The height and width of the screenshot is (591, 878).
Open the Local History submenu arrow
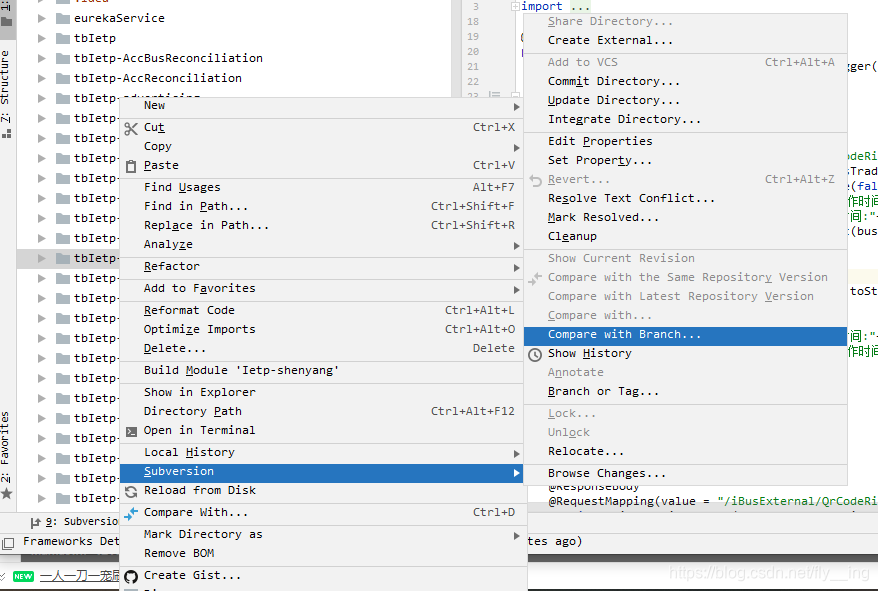coord(516,453)
